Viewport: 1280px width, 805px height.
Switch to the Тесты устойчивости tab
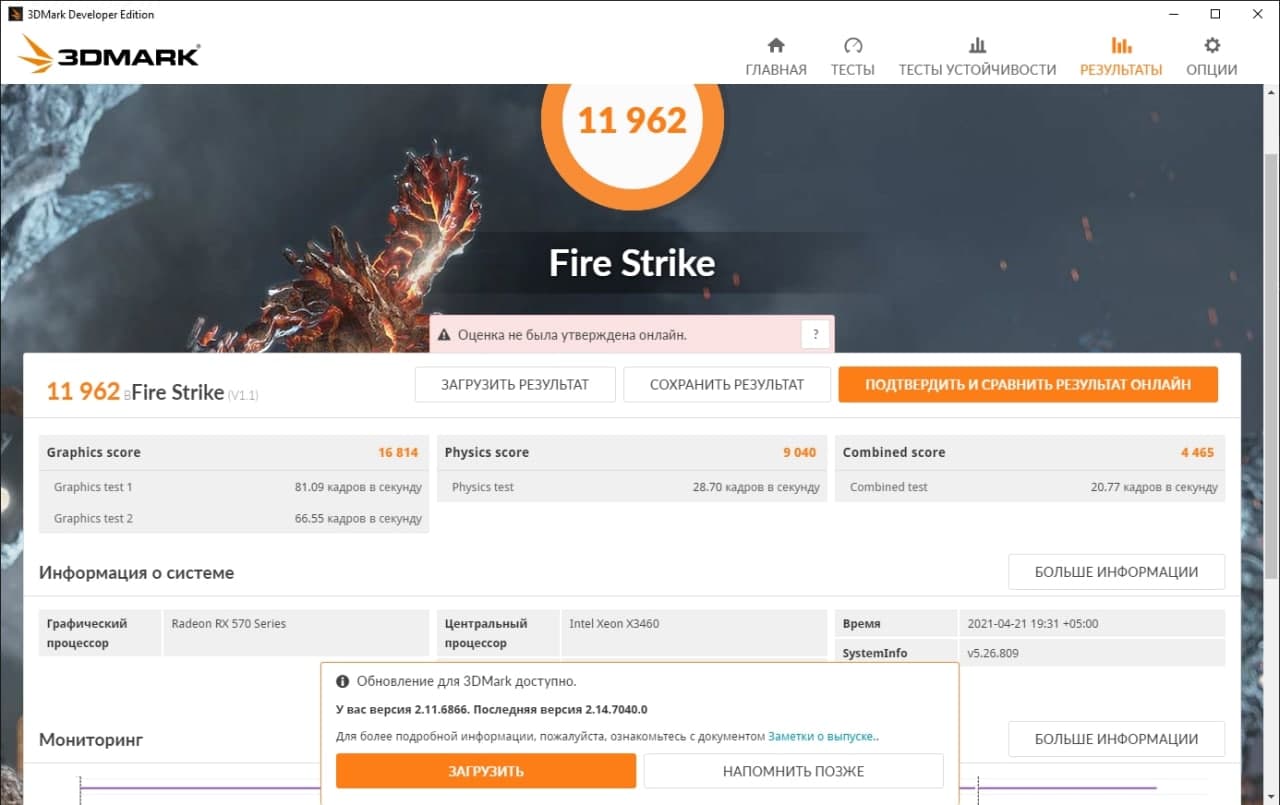coord(977,70)
